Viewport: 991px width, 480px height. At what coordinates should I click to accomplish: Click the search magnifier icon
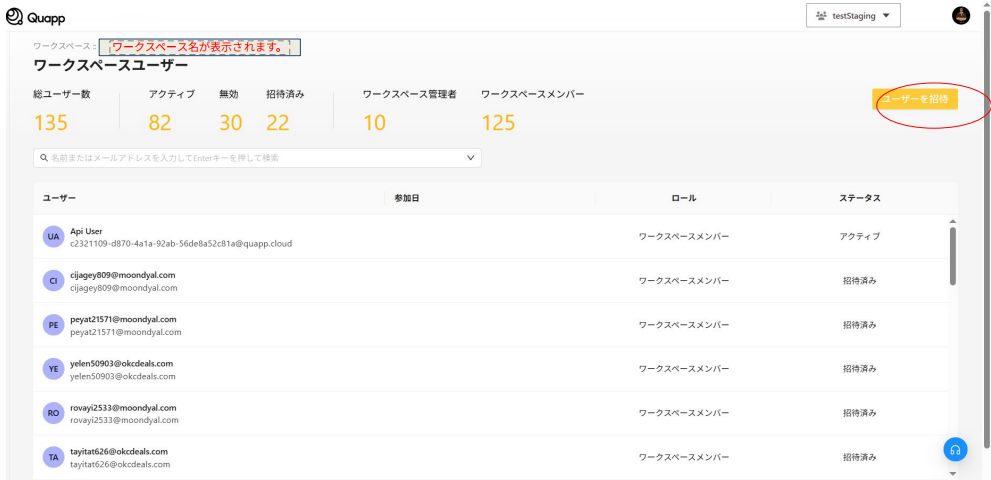(x=44, y=158)
